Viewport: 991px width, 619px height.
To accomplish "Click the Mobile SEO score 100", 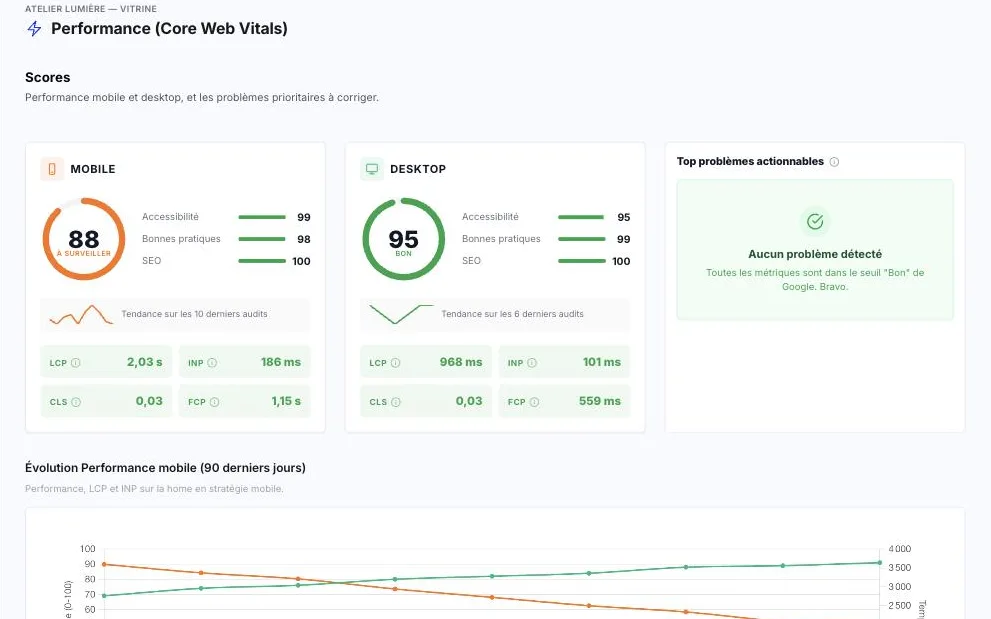I will pos(301,261).
